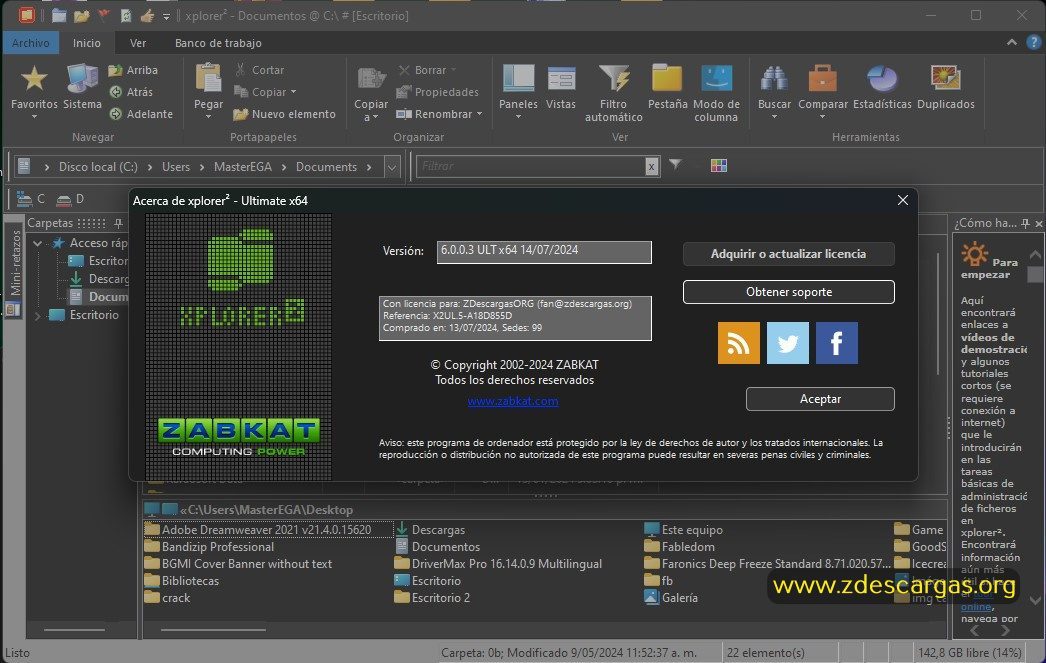The image size is (1046, 663).
Task: Open the quick access toolbar dropdown arrow
Action: point(167,16)
